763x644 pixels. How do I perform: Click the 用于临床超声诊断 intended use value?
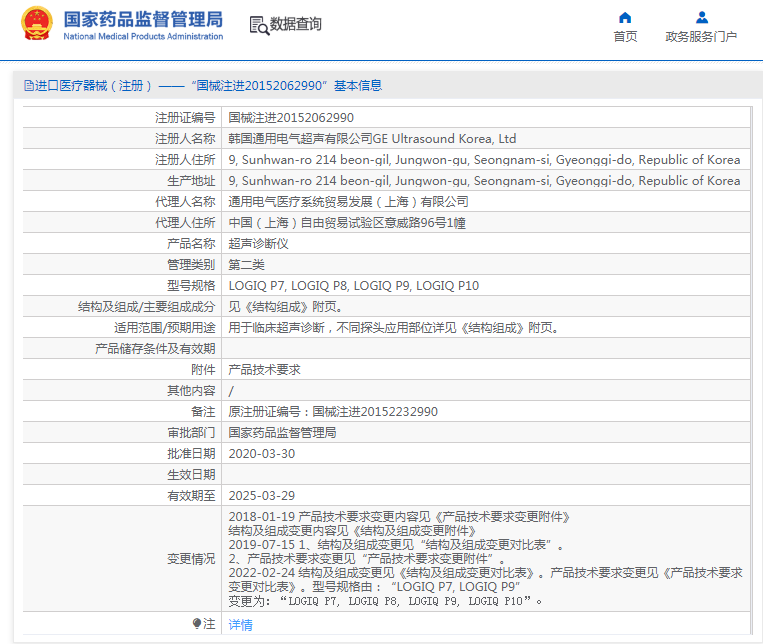pos(393,328)
